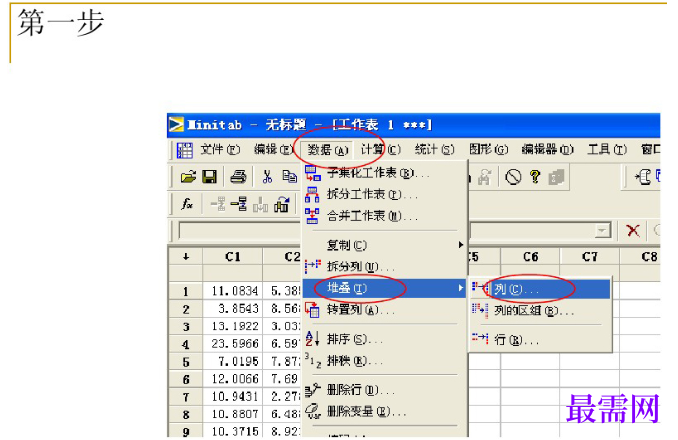This screenshot has height=440, width=678.
Task: Click cell value 11.0834 in column C1
Action: pyautogui.click(x=235, y=291)
